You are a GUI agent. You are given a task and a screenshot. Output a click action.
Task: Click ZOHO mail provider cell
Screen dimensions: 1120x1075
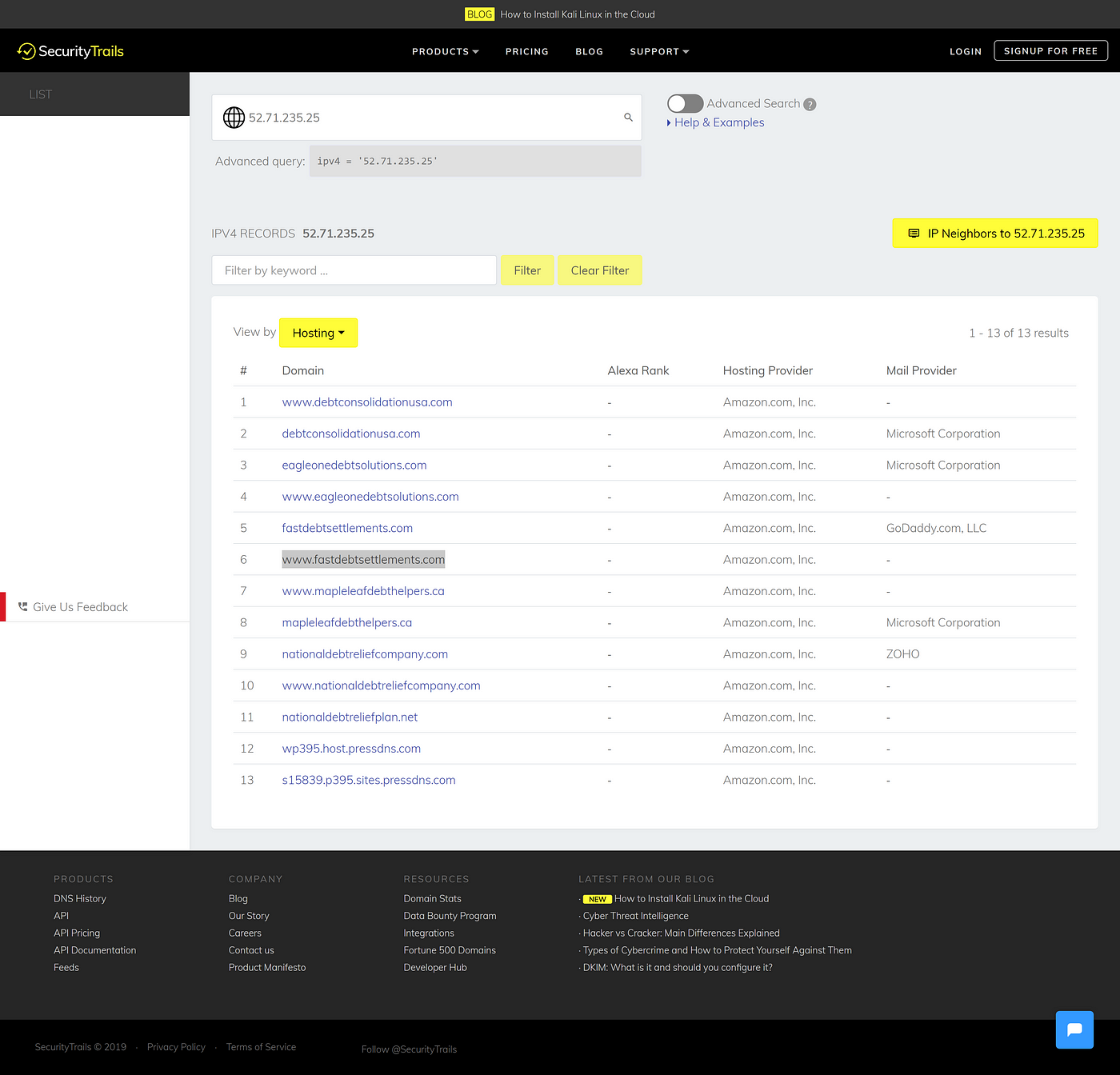coord(903,654)
